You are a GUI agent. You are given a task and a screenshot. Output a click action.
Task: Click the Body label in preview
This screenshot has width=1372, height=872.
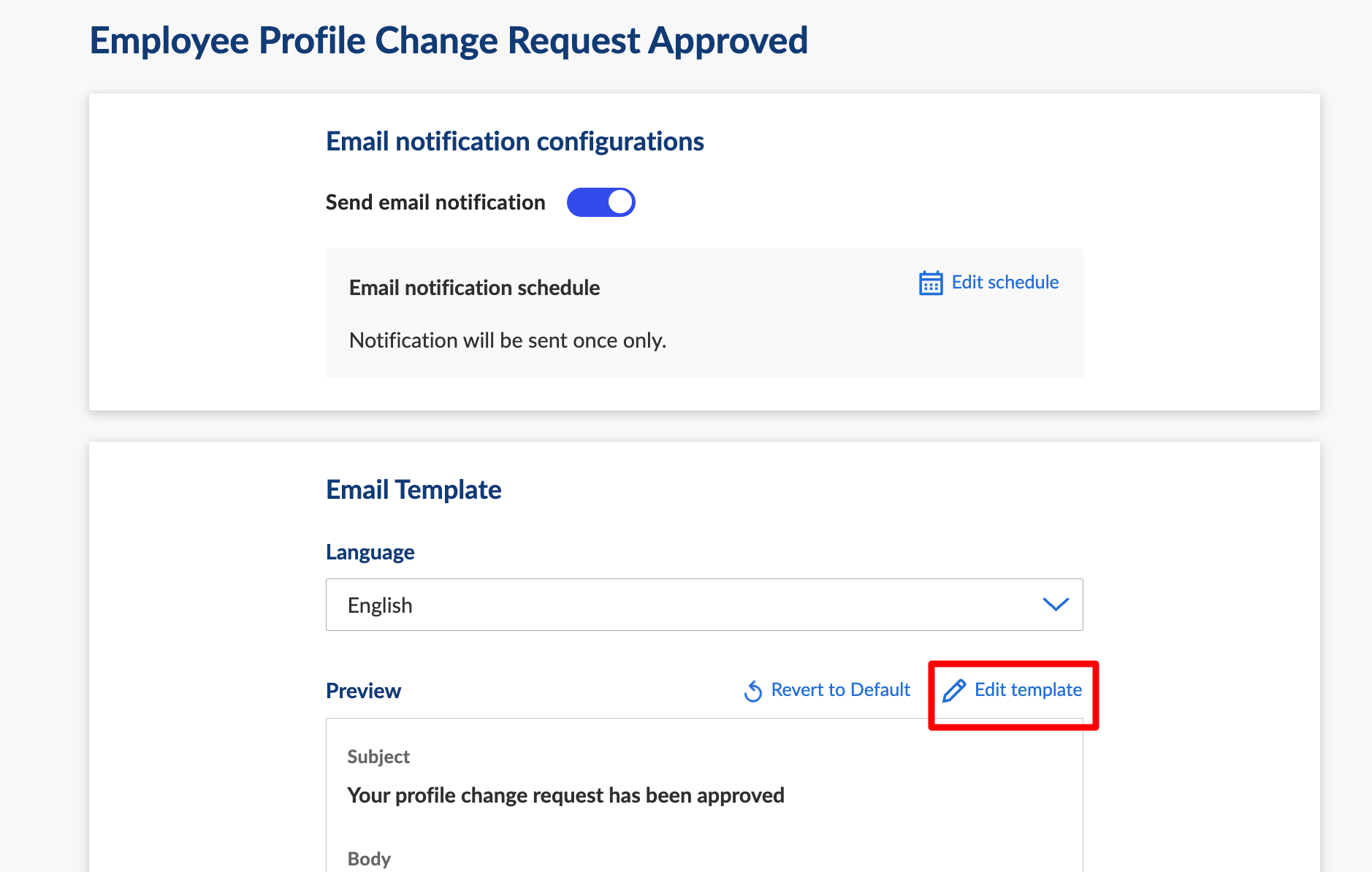click(369, 859)
